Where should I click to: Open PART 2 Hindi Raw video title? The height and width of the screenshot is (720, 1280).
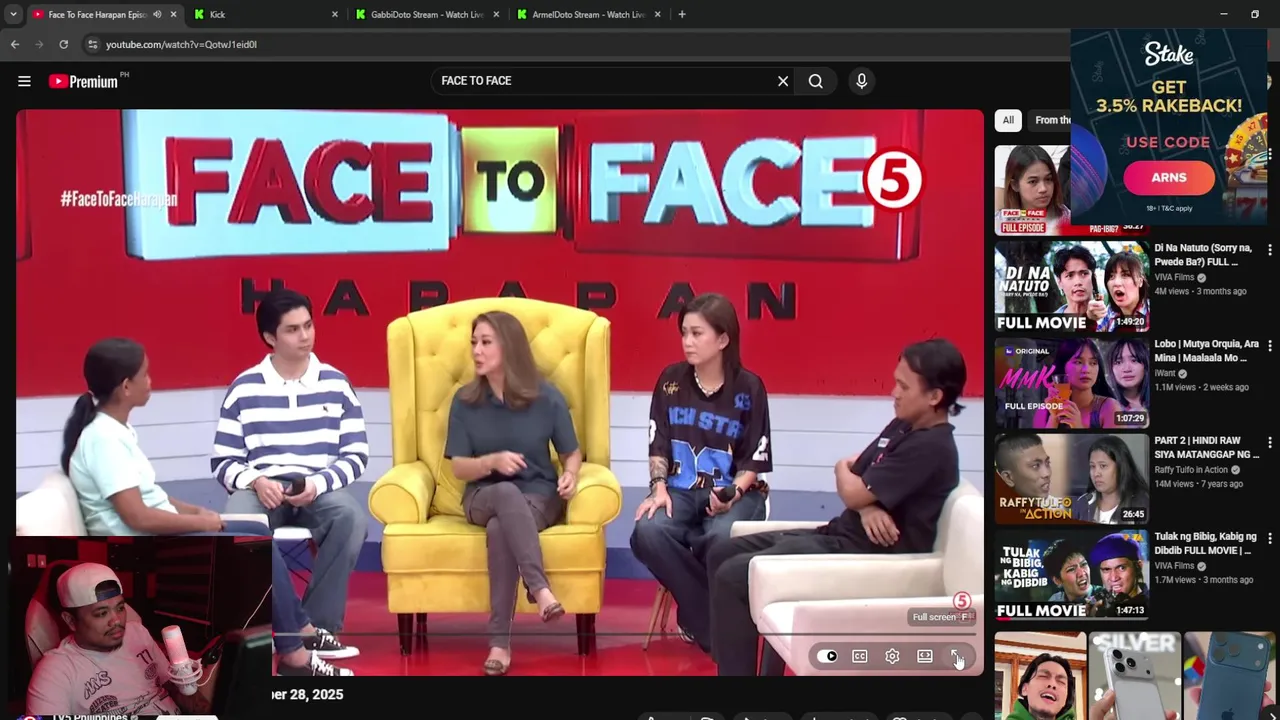(x=1207, y=447)
